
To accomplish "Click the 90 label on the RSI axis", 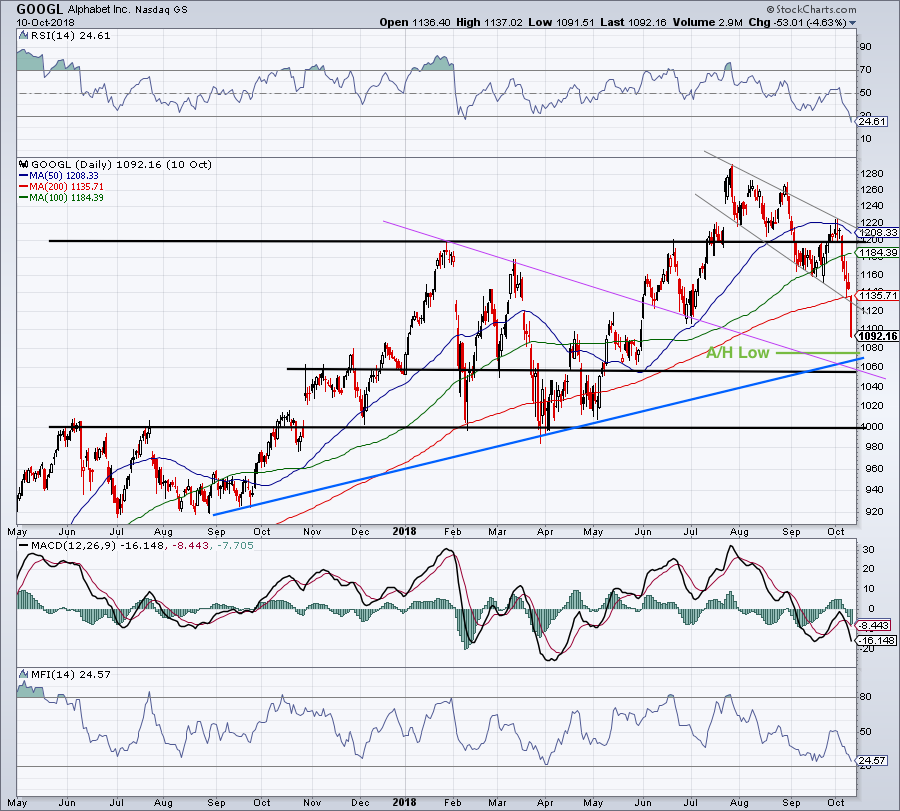I will [x=866, y=47].
